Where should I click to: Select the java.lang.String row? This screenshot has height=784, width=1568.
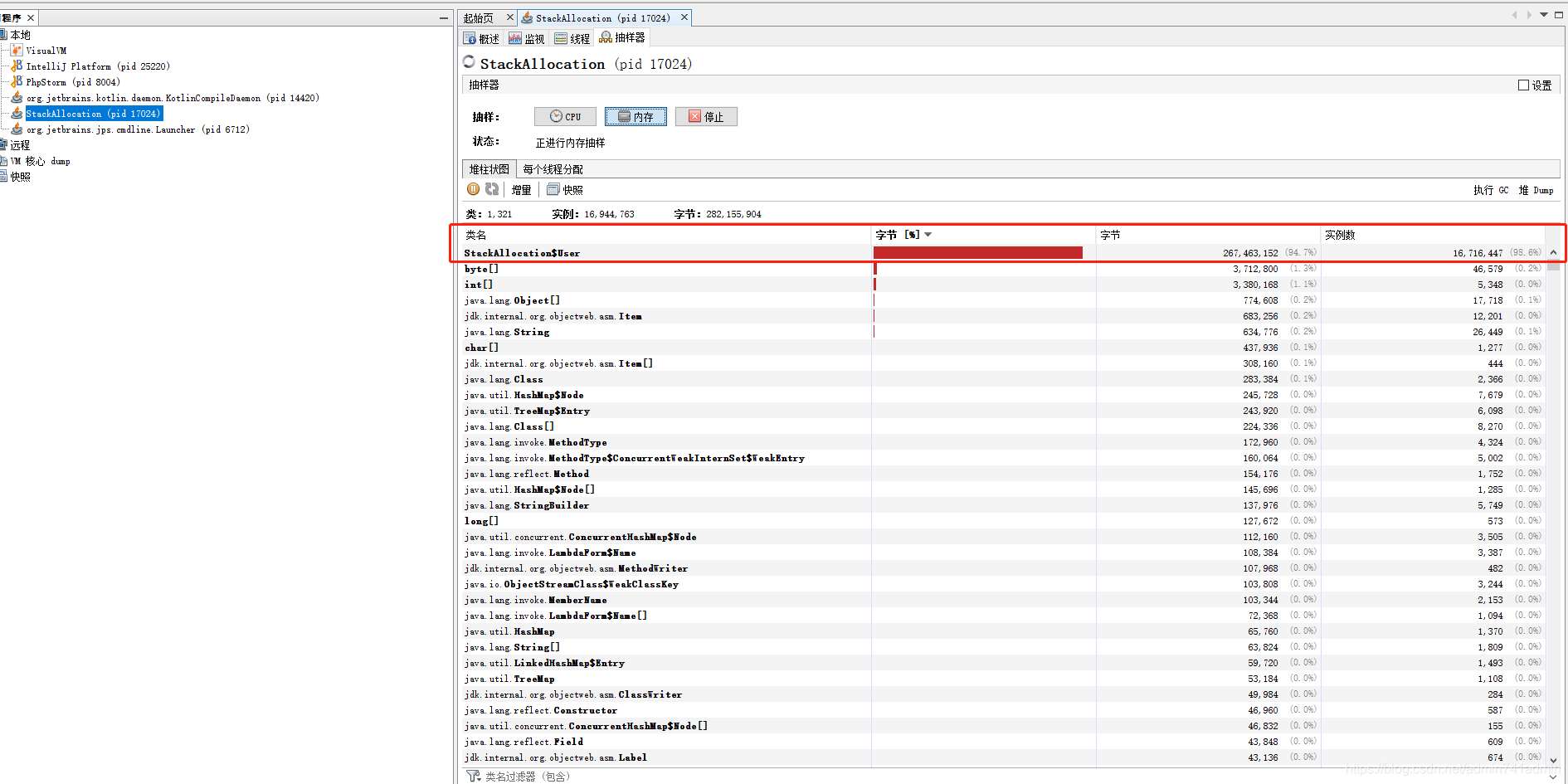pos(1003,332)
